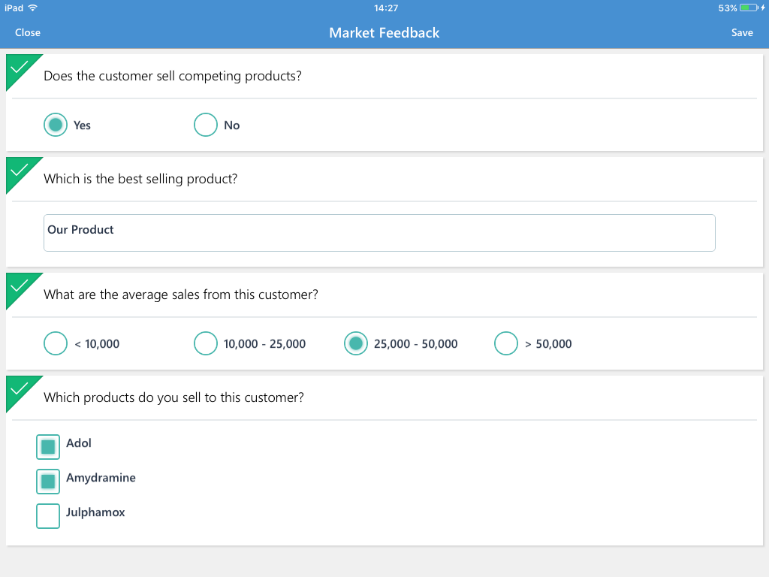The image size is (769, 577).
Task: Tap the Wi-Fi icon in status bar
Action: [33, 8]
